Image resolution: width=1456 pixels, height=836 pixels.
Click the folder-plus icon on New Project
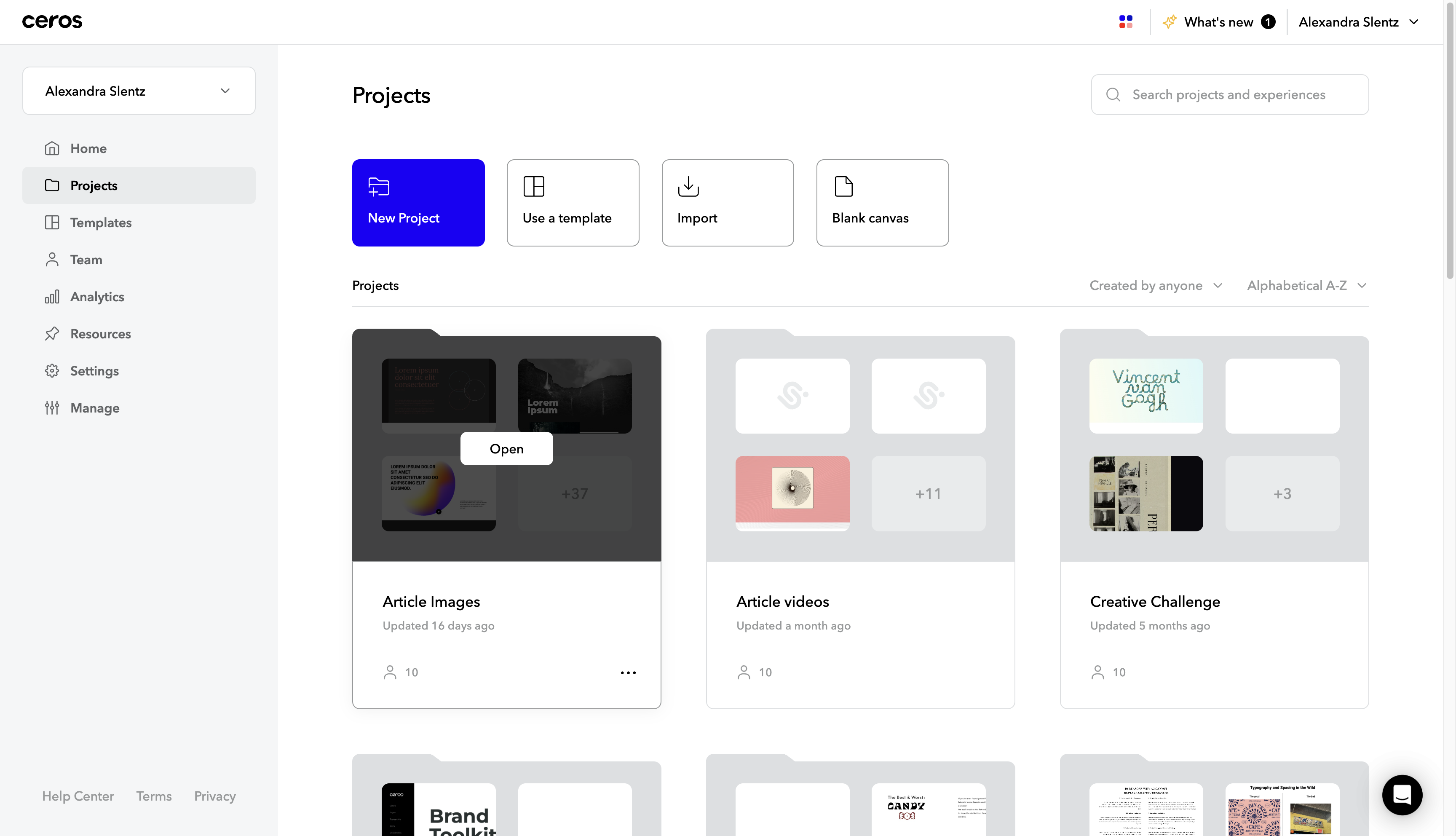tap(379, 187)
